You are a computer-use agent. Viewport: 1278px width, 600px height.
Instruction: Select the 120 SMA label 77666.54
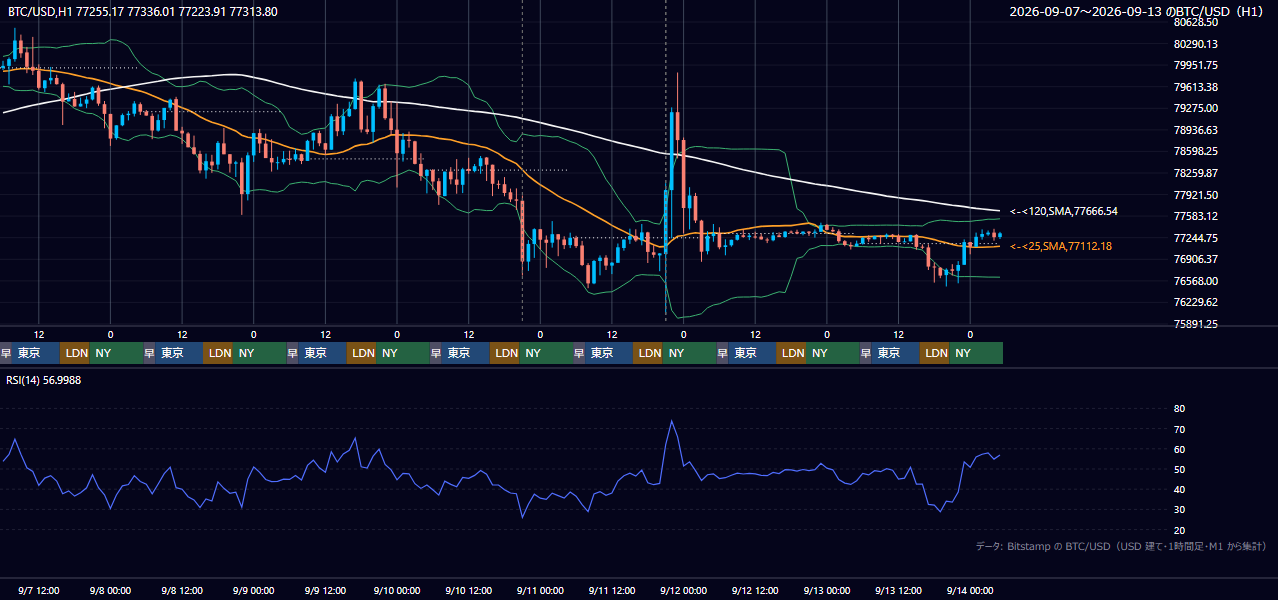(1064, 211)
